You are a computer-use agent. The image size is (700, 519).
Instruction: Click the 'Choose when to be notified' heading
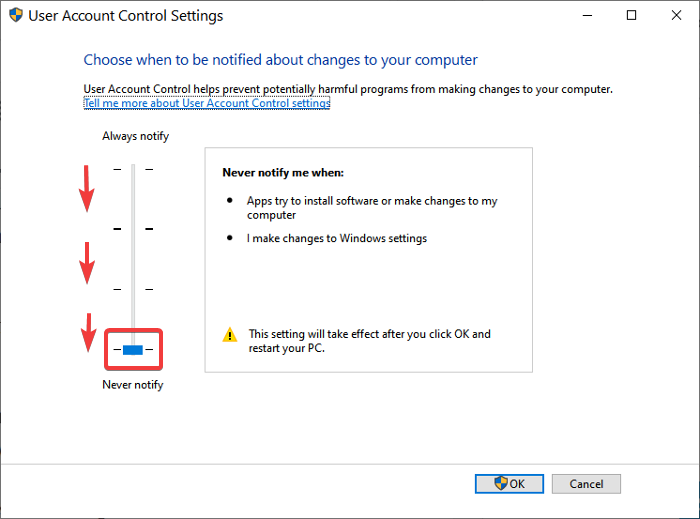[280, 61]
